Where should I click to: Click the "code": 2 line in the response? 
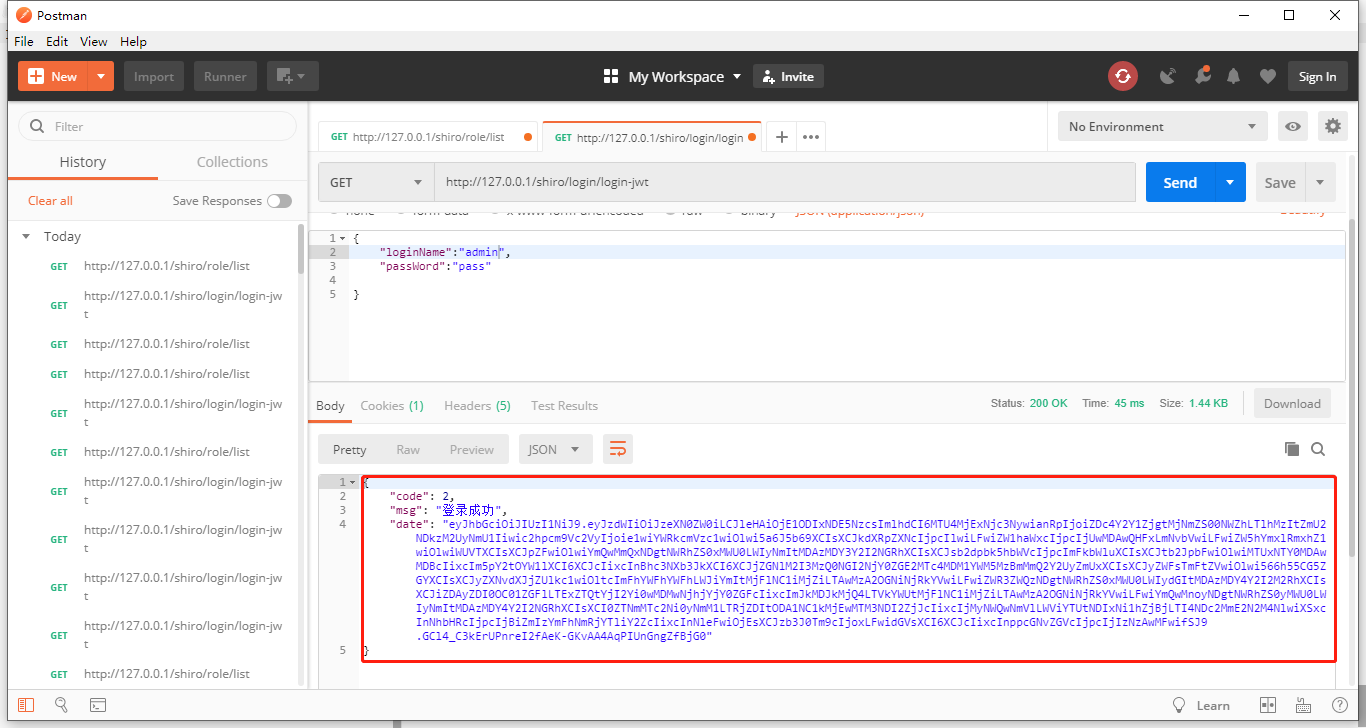pos(422,496)
